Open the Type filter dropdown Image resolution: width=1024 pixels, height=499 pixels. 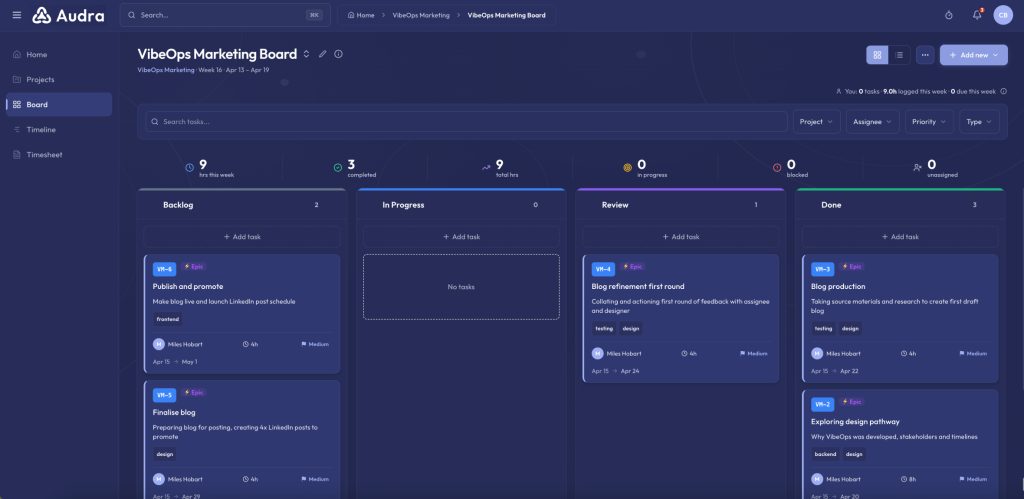pyautogui.click(x=979, y=121)
